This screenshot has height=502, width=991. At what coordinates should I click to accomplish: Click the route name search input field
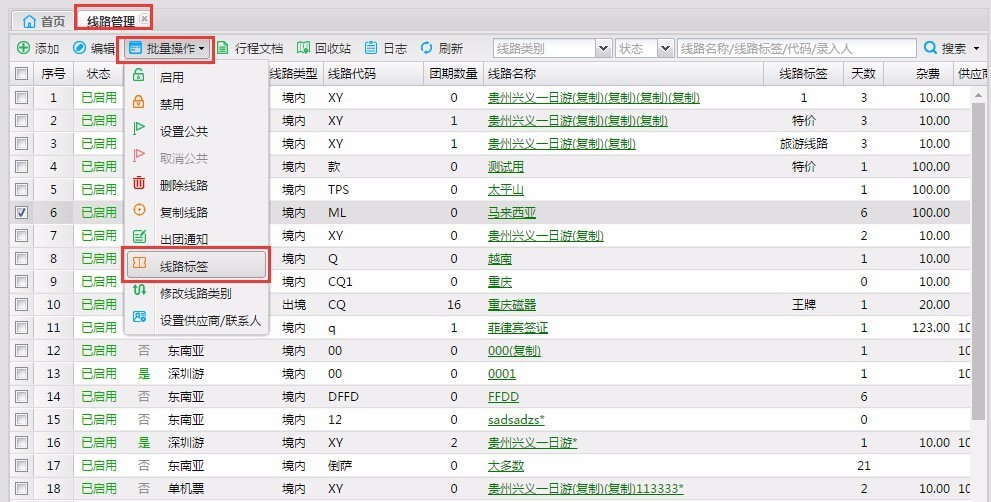pos(795,48)
